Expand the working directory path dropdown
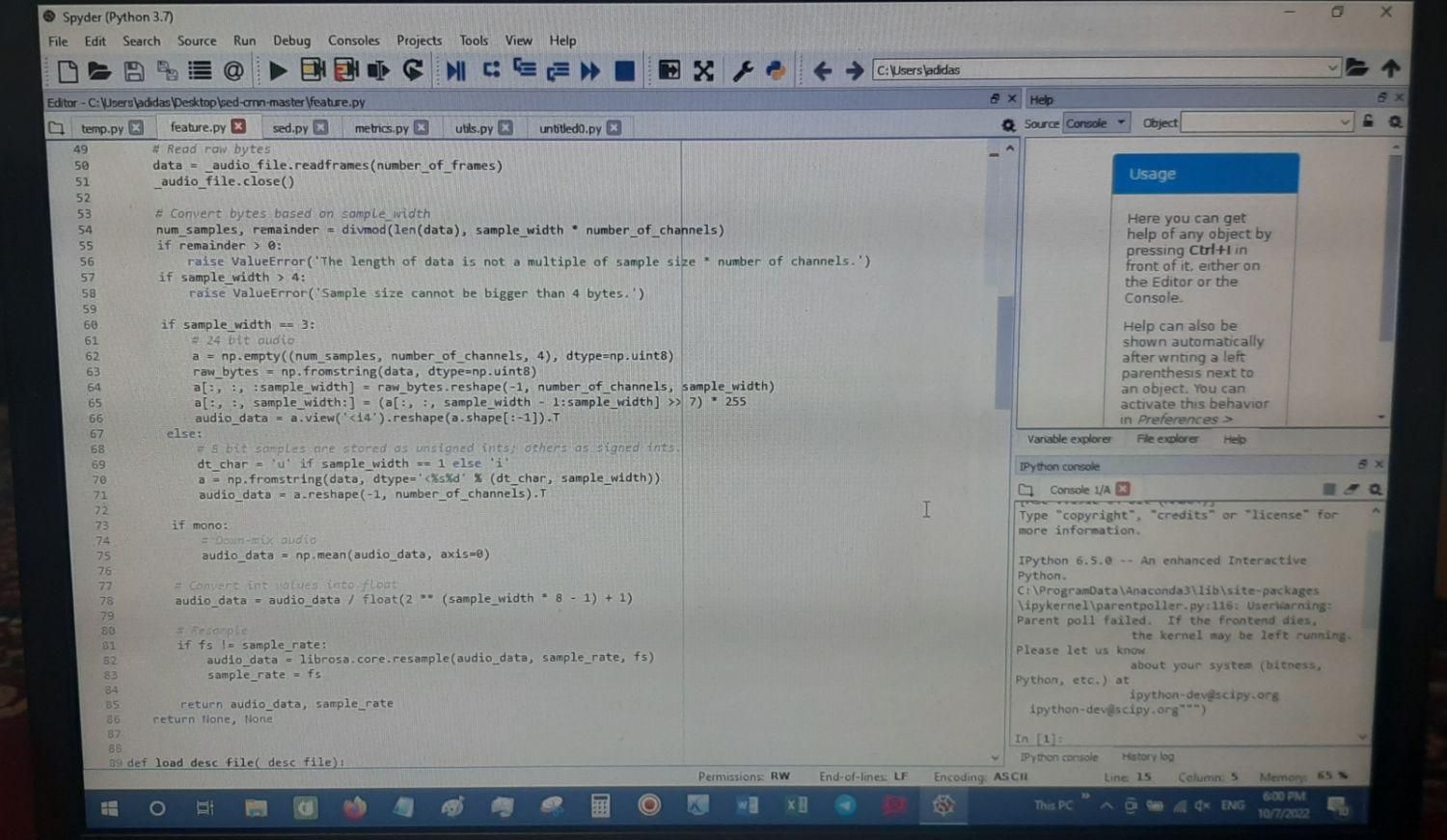Screen dimensions: 1447x840 (1331, 68)
